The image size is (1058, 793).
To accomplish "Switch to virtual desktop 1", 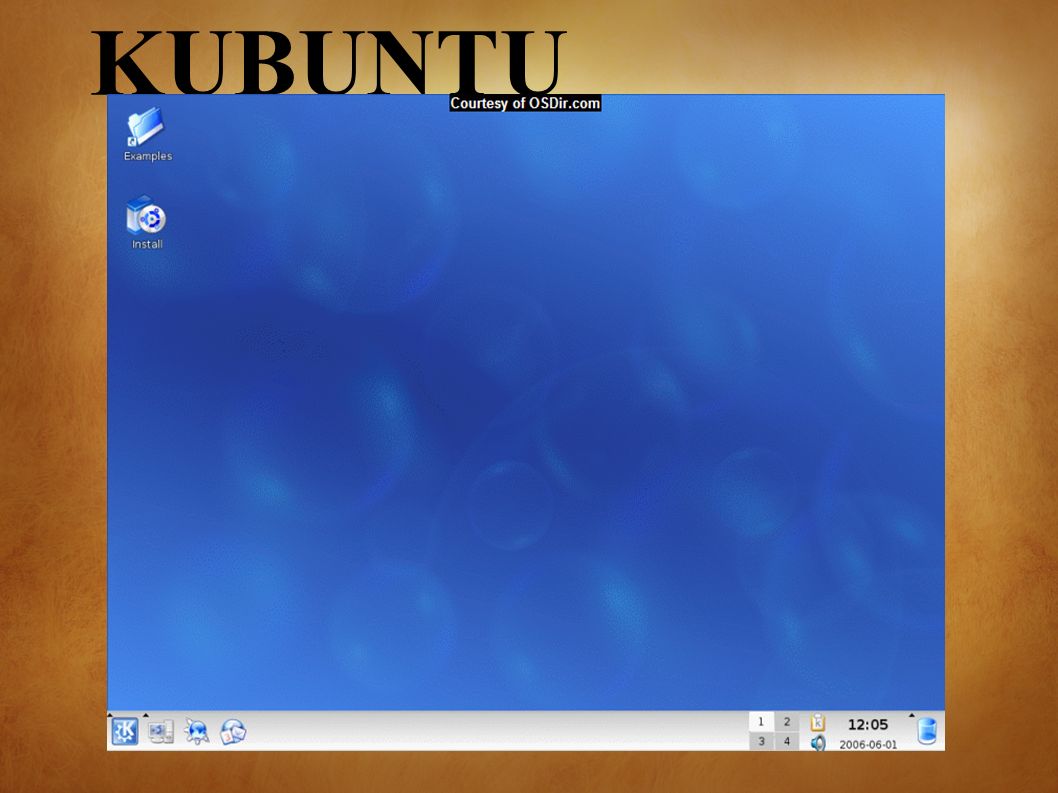I will 761,722.
